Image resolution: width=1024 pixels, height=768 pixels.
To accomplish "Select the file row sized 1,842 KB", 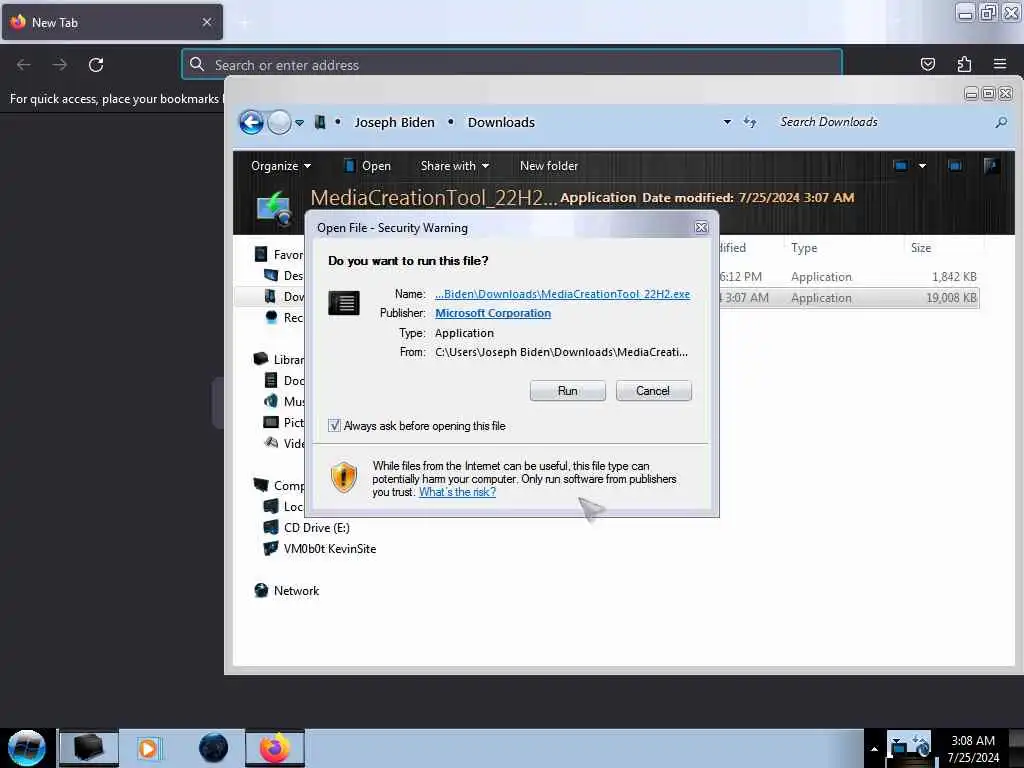I will pos(848,277).
